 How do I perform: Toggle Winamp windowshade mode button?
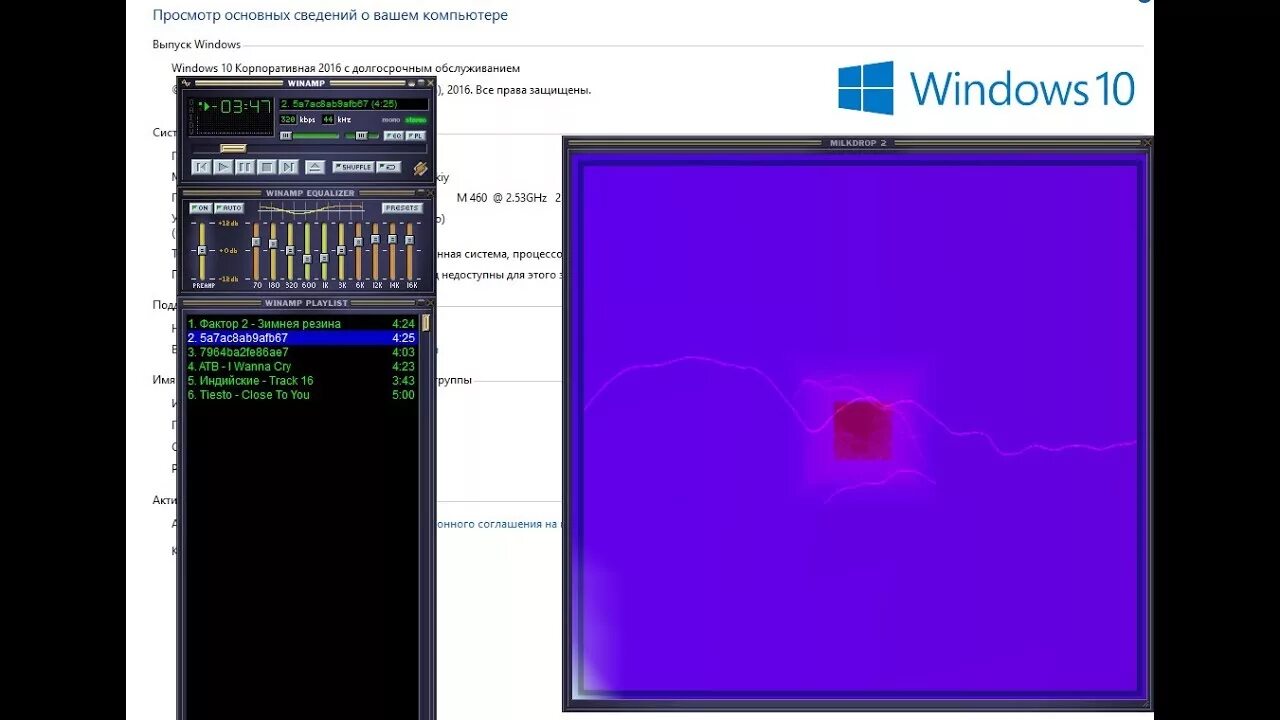pos(421,82)
